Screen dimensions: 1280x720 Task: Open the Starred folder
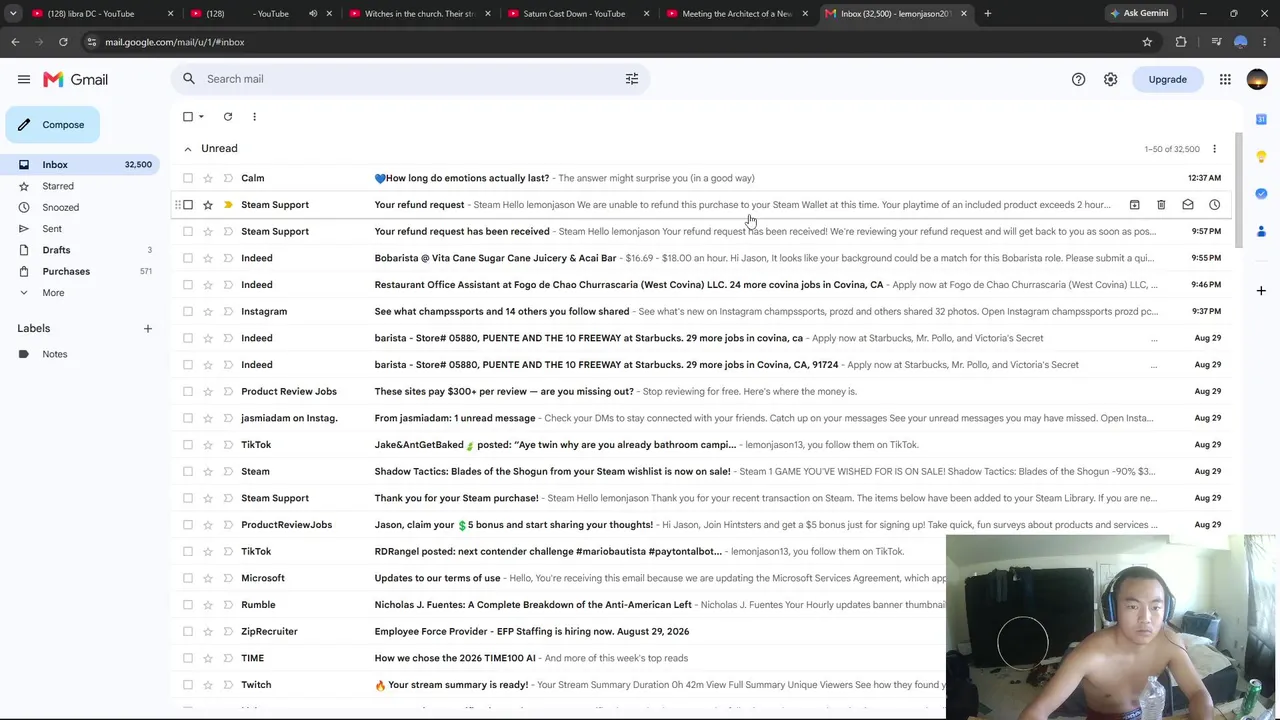coord(82,186)
